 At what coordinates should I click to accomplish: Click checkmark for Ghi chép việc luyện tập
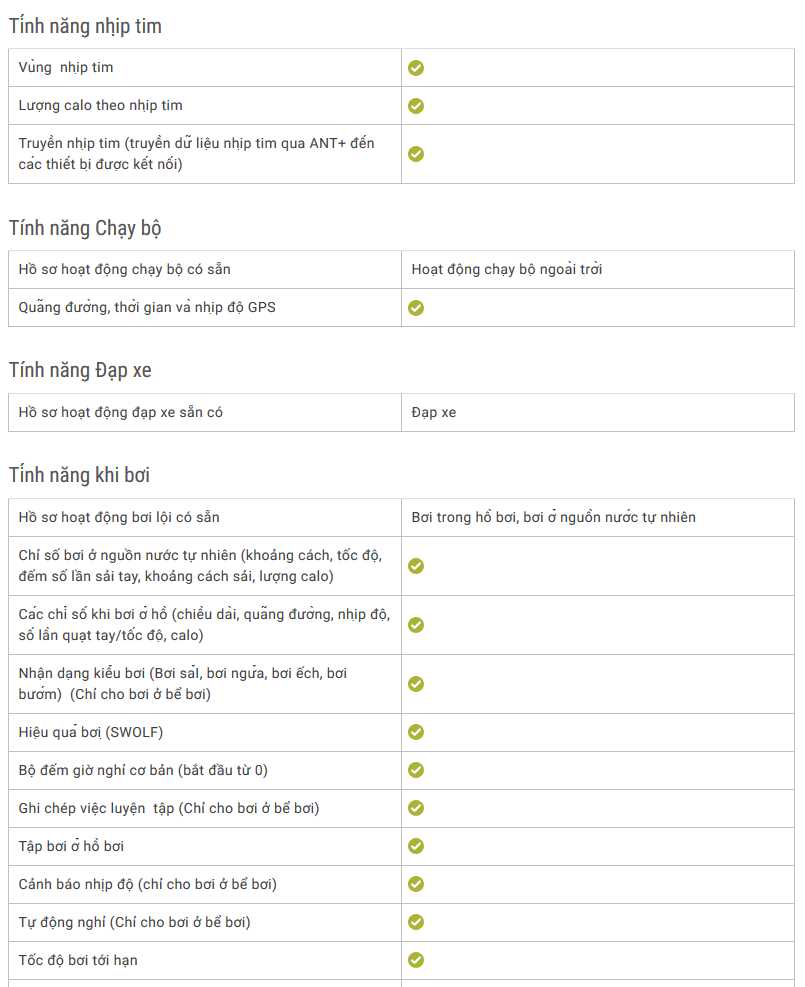pyautogui.click(x=415, y=808)
